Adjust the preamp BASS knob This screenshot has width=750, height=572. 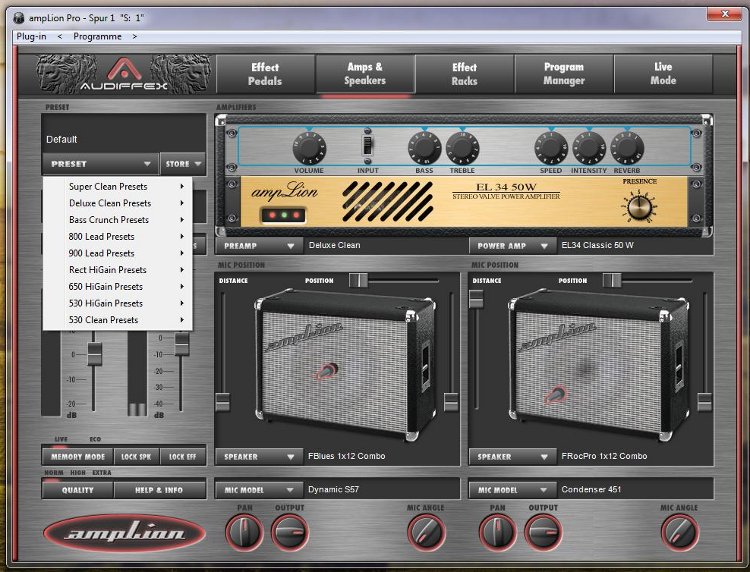tap(424, 148)
